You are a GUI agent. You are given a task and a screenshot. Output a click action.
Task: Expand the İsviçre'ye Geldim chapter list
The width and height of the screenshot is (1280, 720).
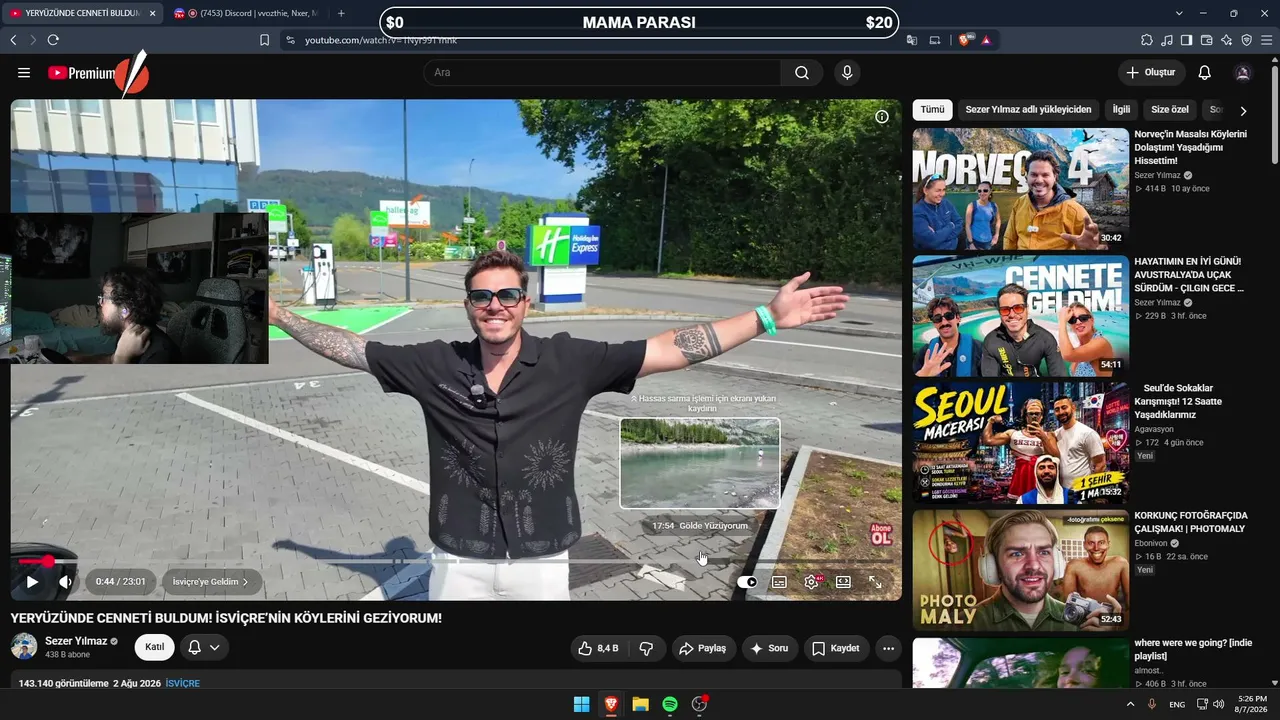tap(210, 581)
